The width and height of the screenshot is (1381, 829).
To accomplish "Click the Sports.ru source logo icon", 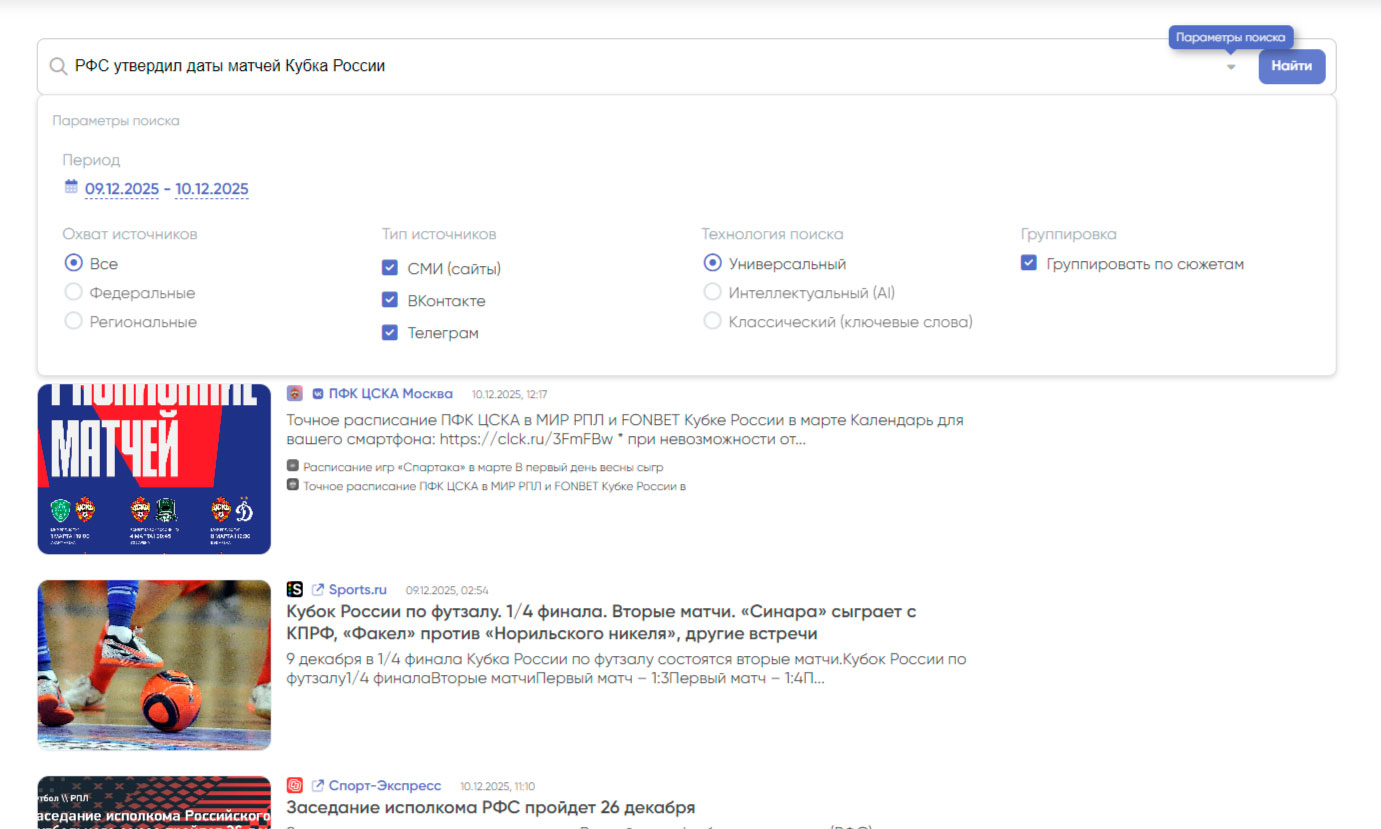I will pos(294,590).
